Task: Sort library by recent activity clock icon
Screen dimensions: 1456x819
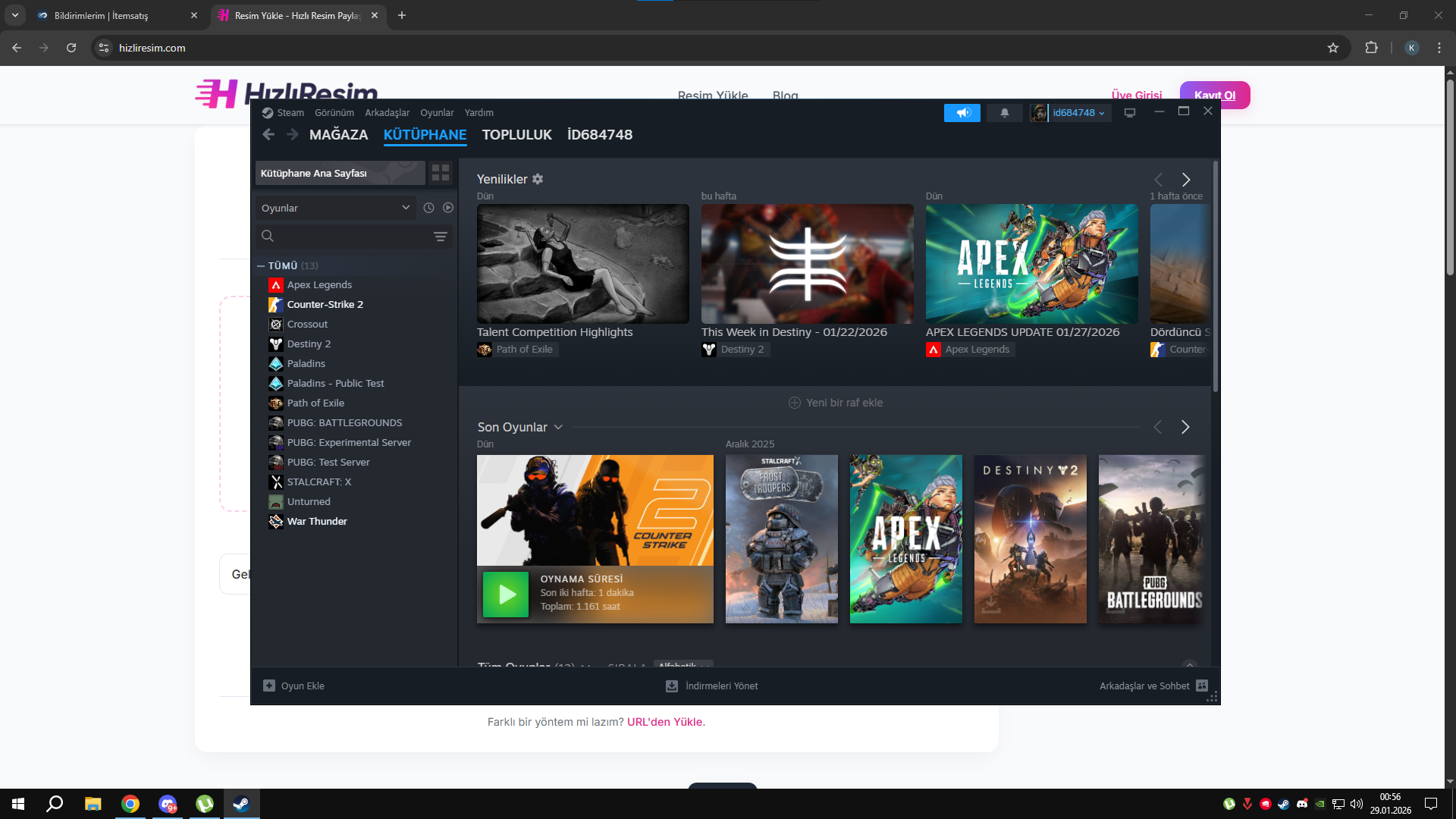Action: pos(428,208)
